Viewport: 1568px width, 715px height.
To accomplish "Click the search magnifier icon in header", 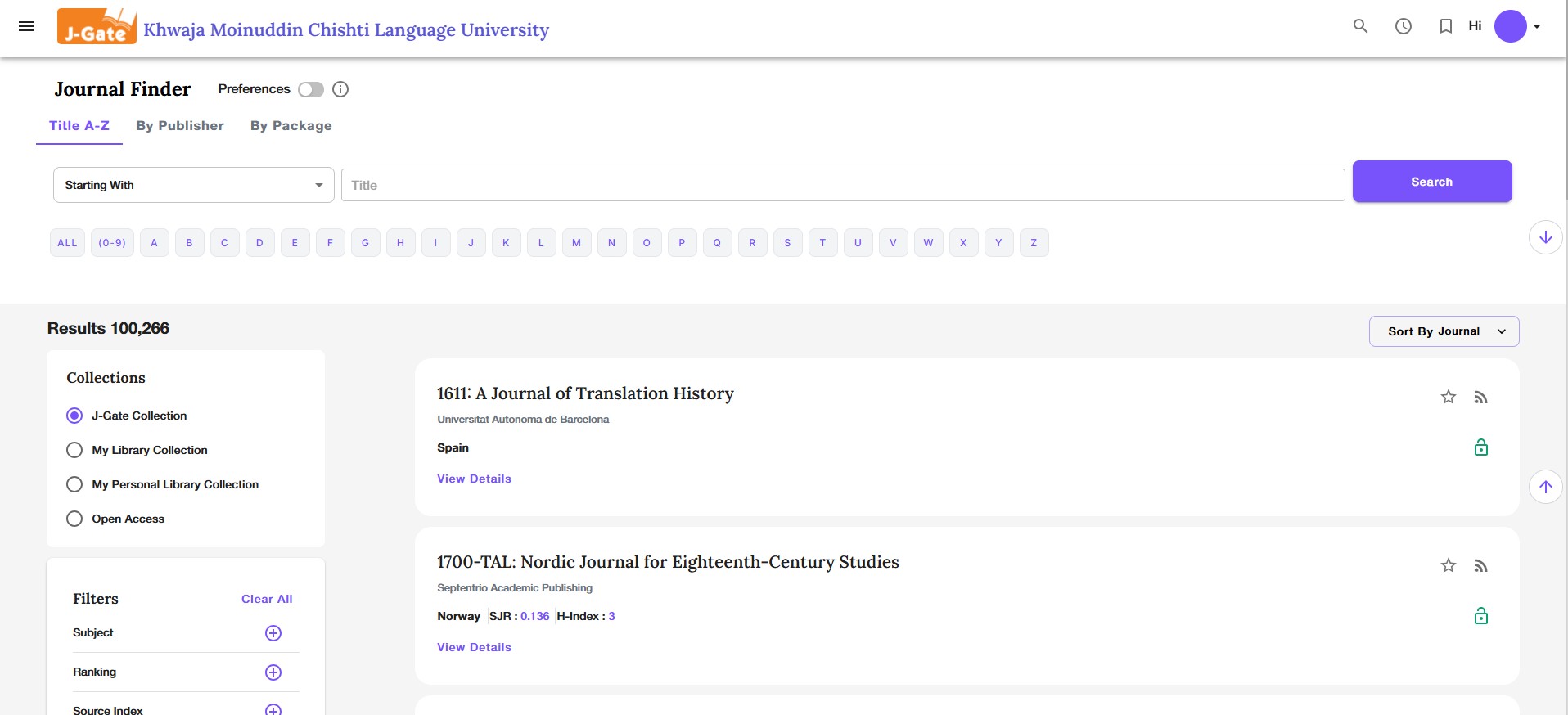I will click(x=1360, y=26).
